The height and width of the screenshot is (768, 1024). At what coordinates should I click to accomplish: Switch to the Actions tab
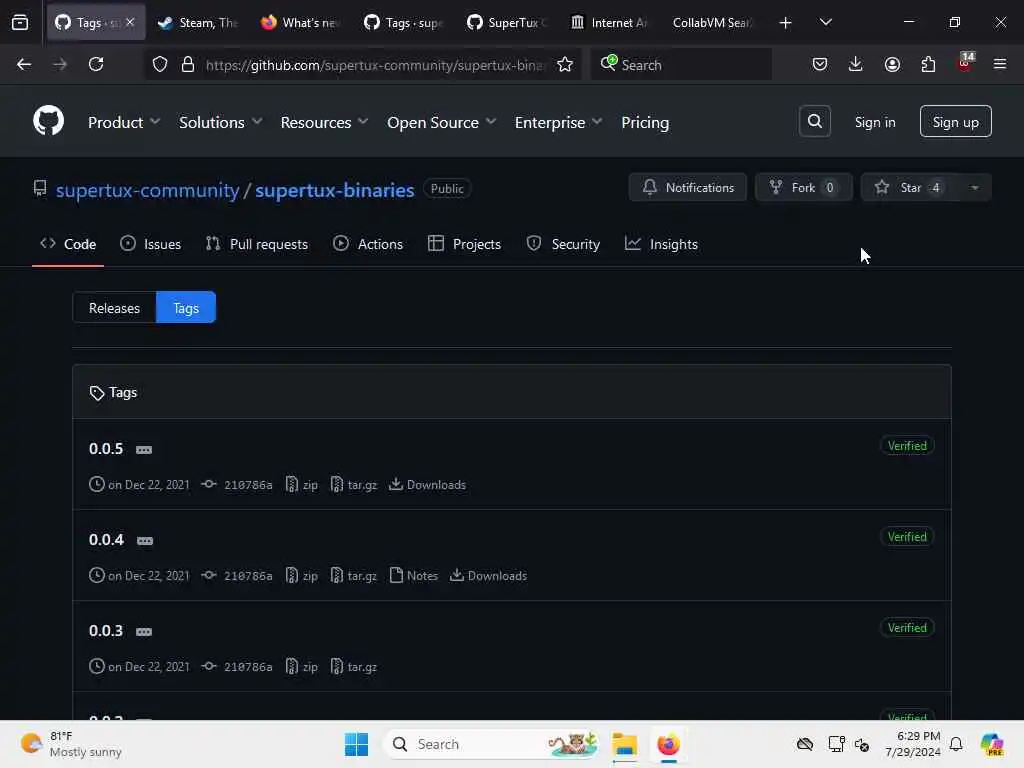click(x=368, y=244)
